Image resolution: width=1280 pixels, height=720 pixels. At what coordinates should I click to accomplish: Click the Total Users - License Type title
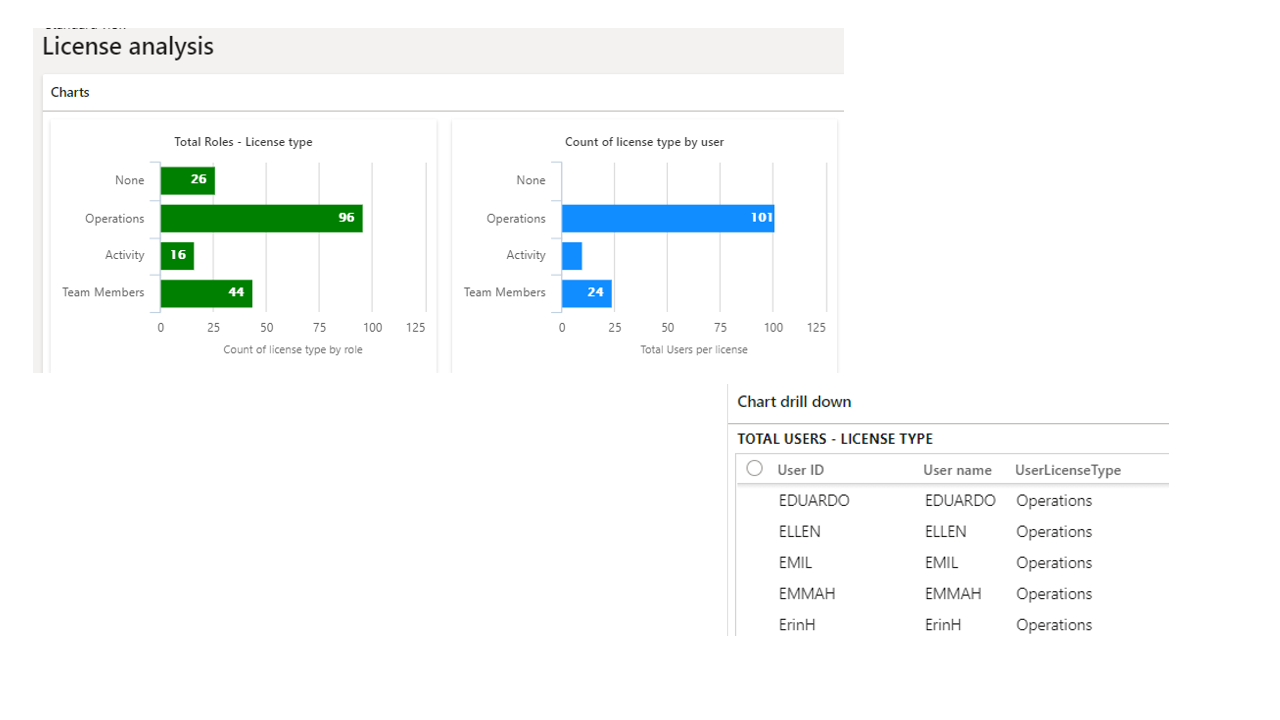pyautogui.click(x=835, y=439)
